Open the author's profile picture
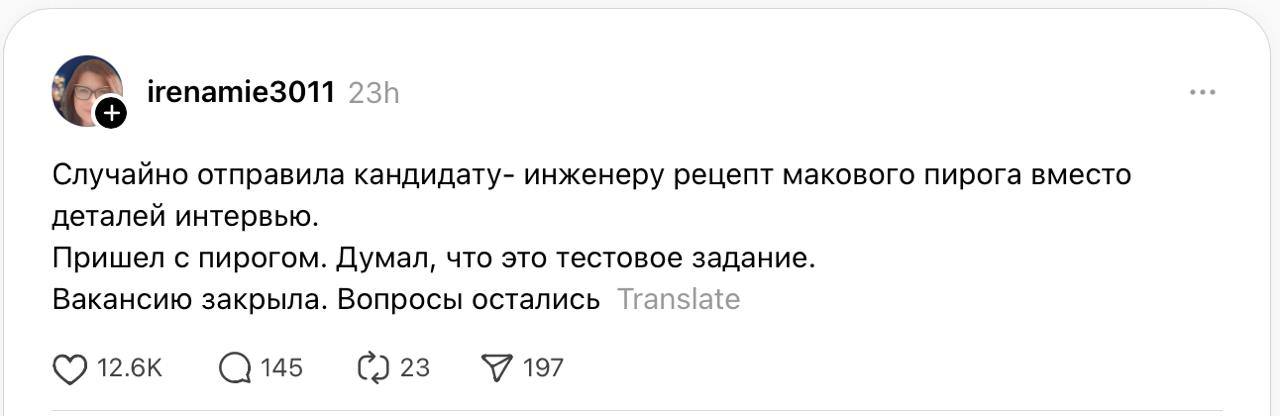1280x416 pixels. click(85, 90)
